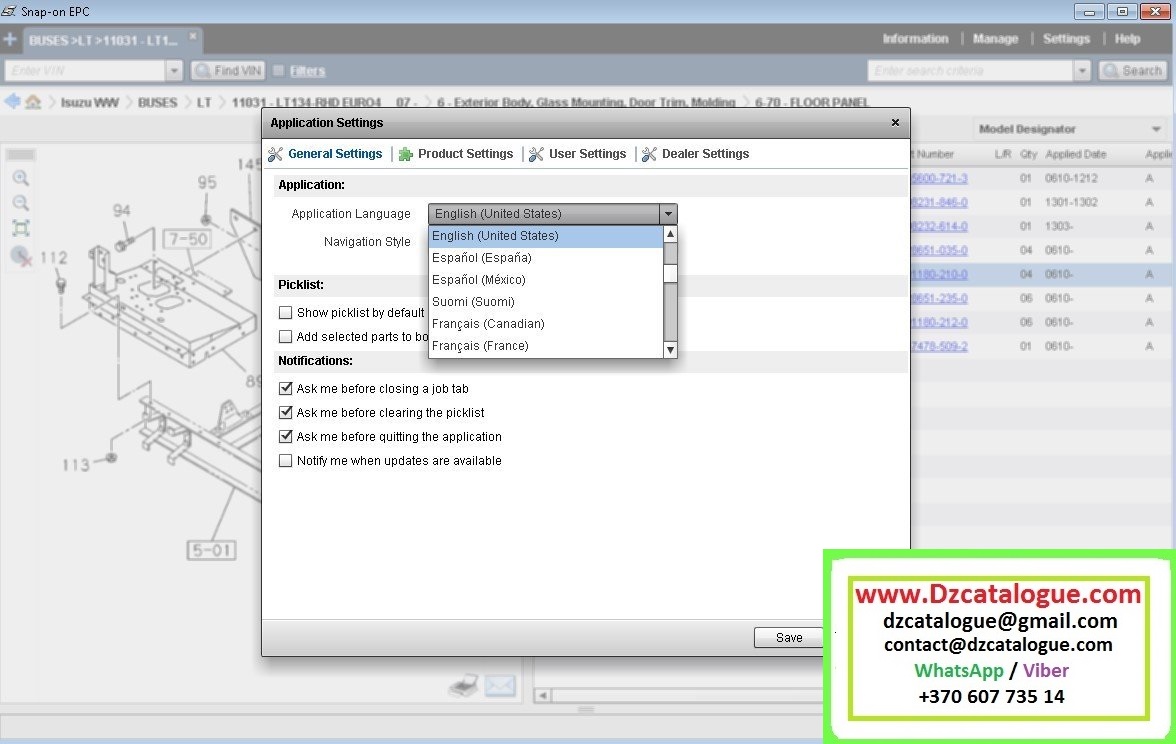Screen dimensions: 1176x744
Task: Select Français (France) language
Action: pos(546,346)
